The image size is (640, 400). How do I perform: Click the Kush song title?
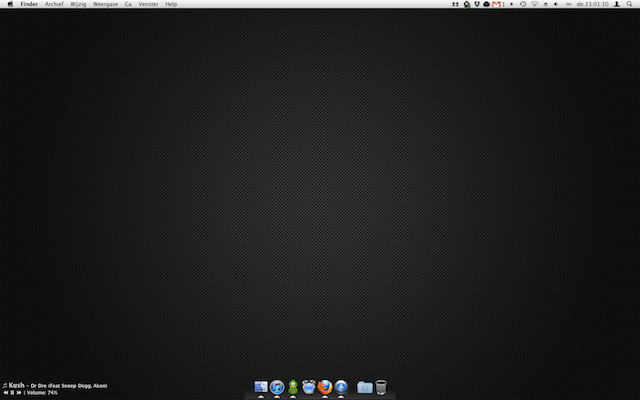pos(16,385)
